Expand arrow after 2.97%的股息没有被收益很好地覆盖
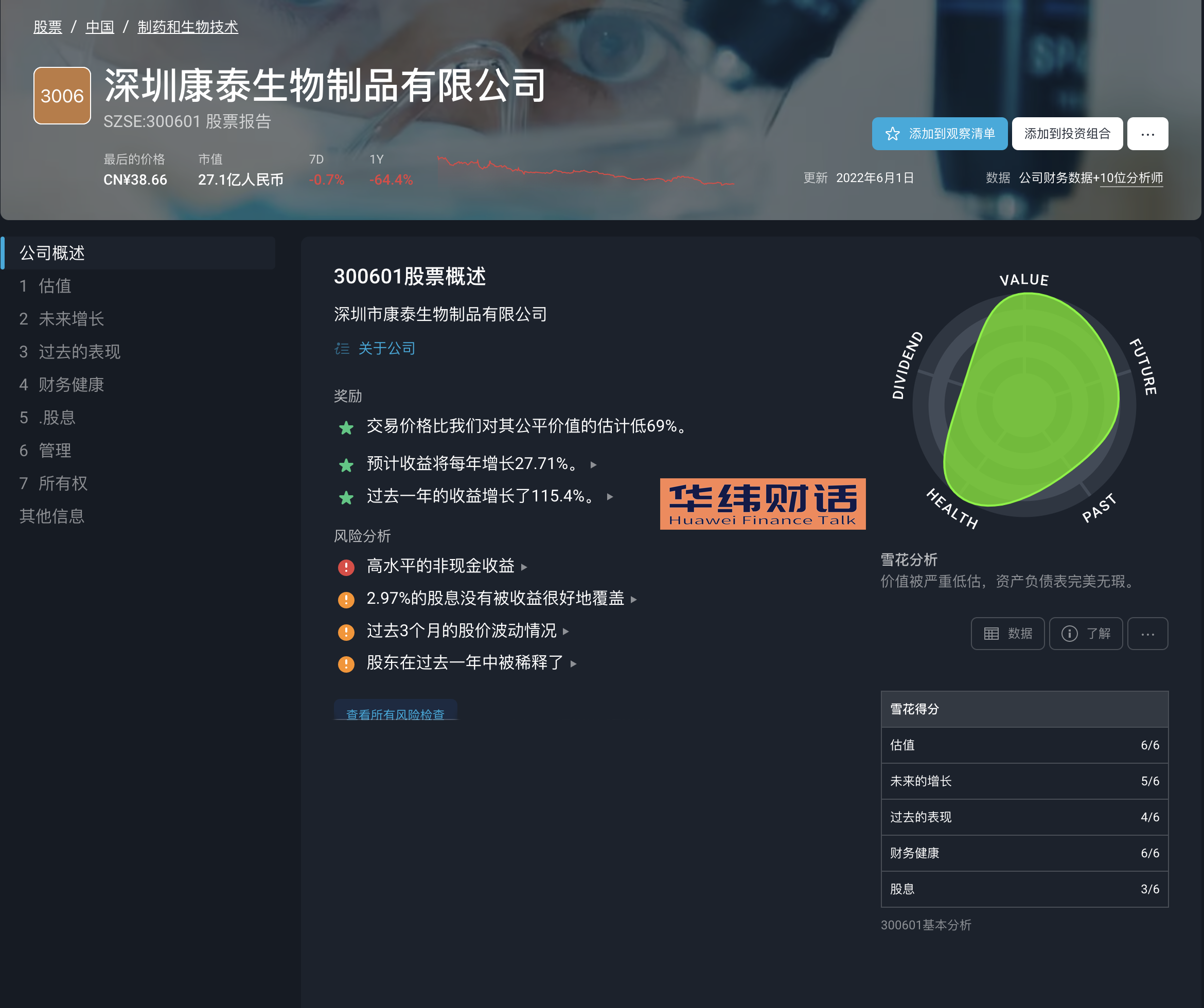The width and height of the screenshot is (1204, 1008). pyautogui.click(x=633, y=600)
